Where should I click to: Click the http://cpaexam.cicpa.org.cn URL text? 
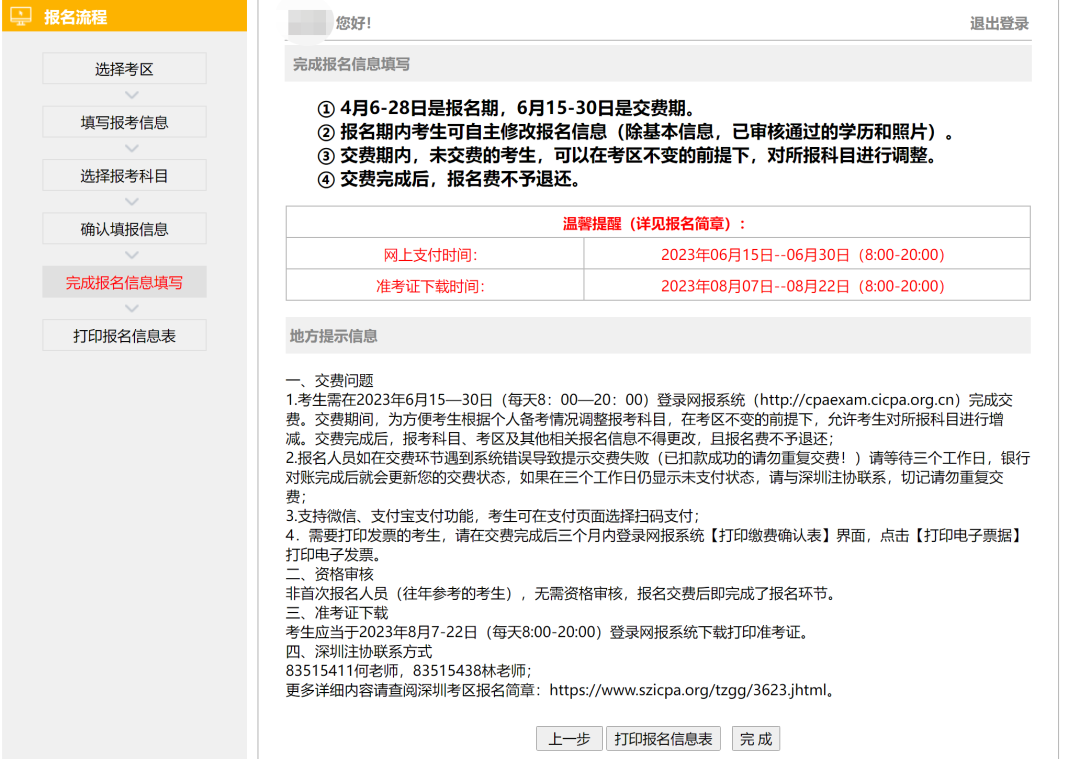(x=858, y=400)
